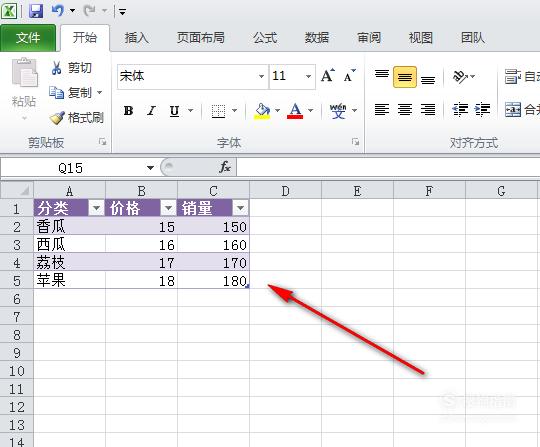
Task: Click the Merge and Center (合并) icon
Action: tap(513, 110)
